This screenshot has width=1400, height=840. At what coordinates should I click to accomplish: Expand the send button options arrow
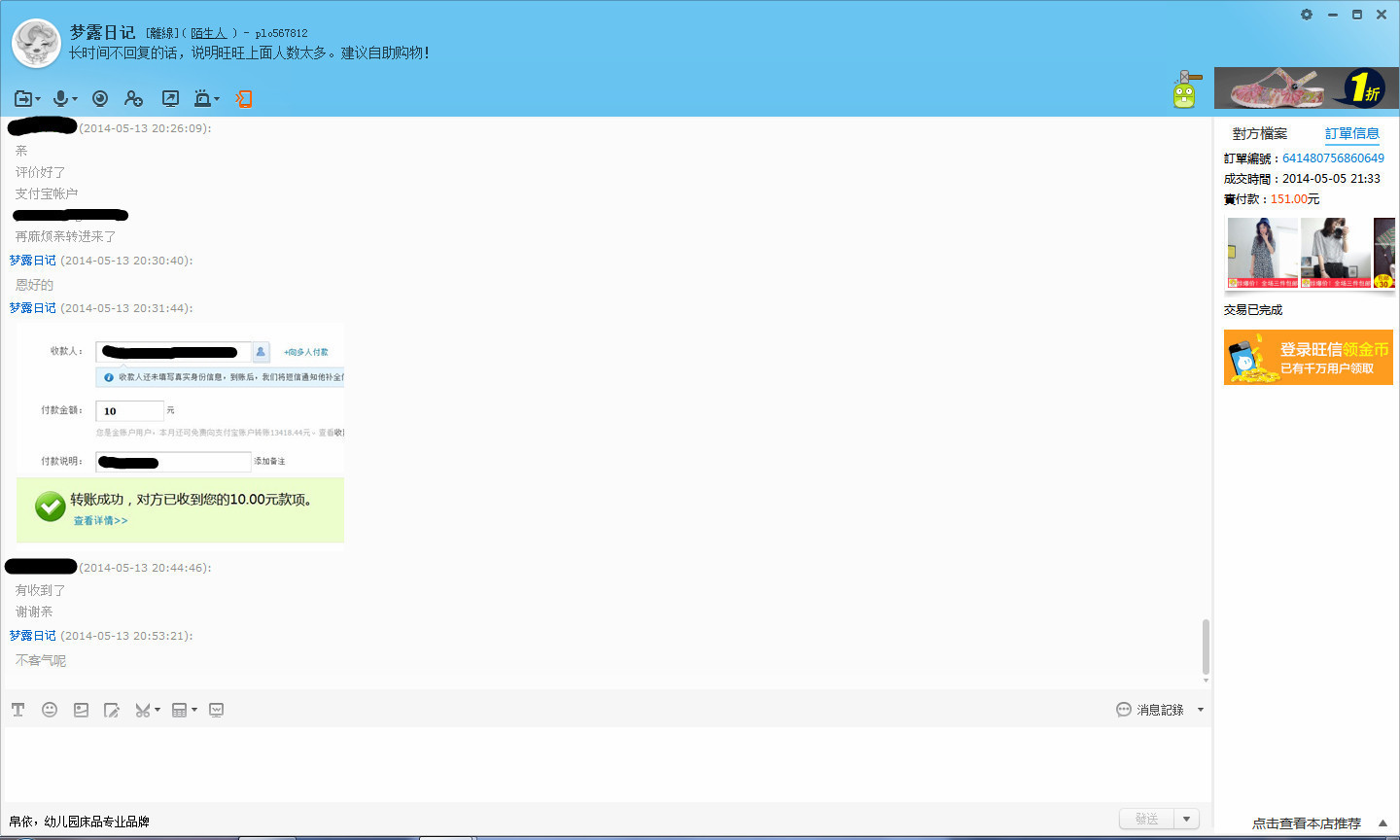(x=1187, y=819)
